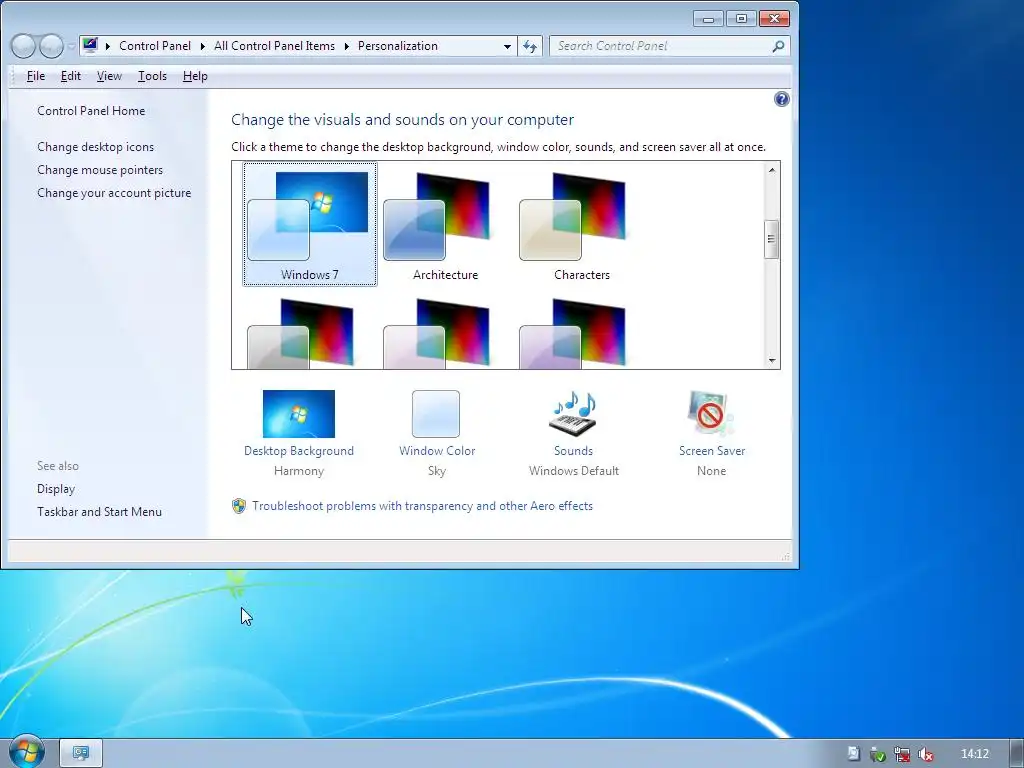Open the Edit menu
1024x768 pixels.
click(x=71, y=76)
